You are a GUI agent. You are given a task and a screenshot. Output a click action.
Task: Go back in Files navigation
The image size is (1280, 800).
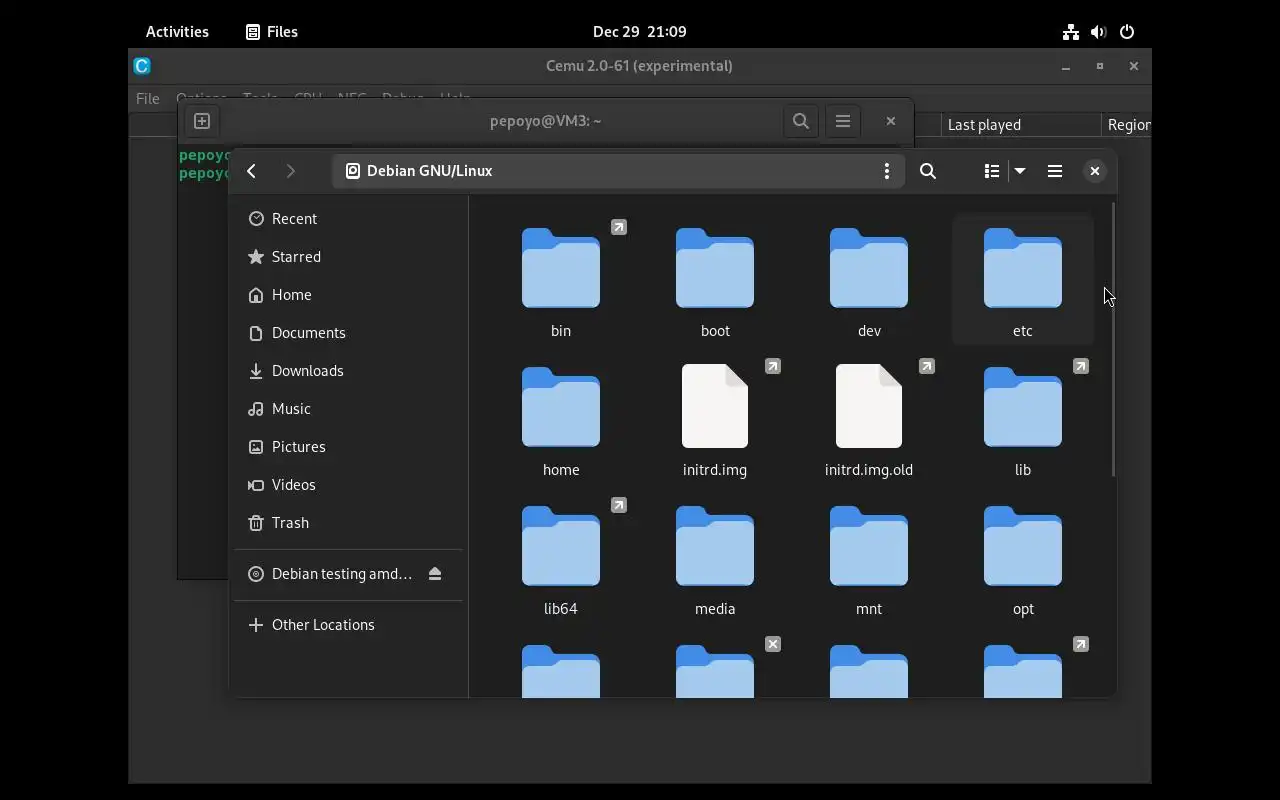(x=252, y=171)
